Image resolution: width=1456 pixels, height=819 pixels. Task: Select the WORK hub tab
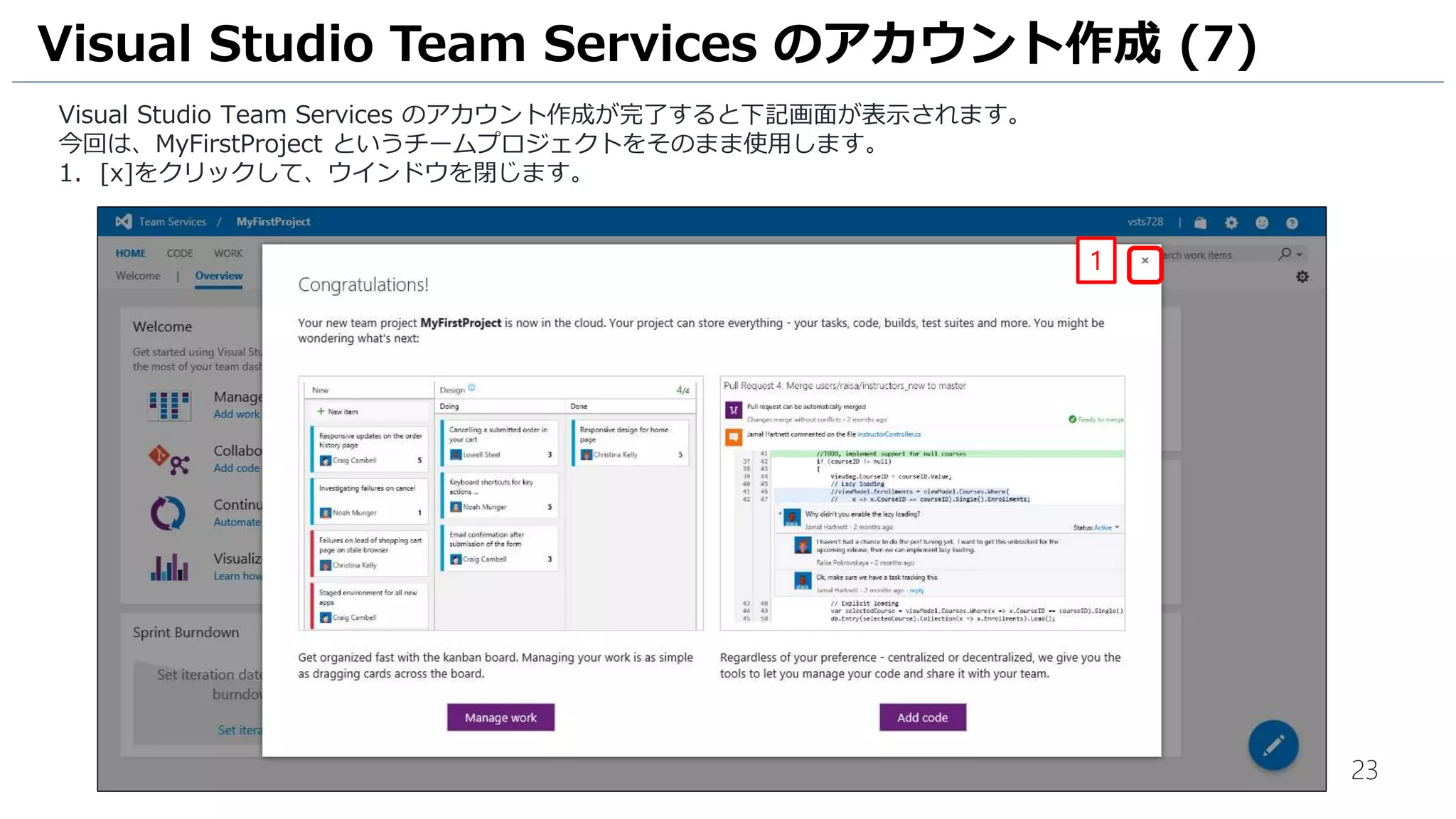click(228, 253)
